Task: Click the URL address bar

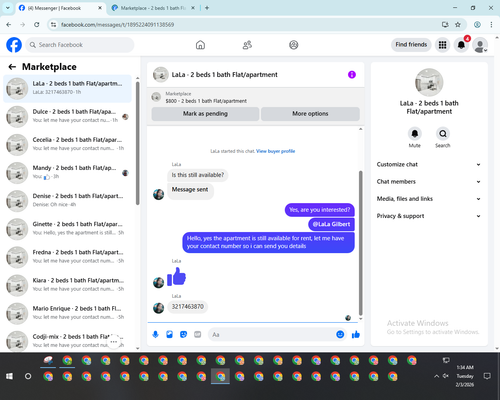Action: click(247, 25)
